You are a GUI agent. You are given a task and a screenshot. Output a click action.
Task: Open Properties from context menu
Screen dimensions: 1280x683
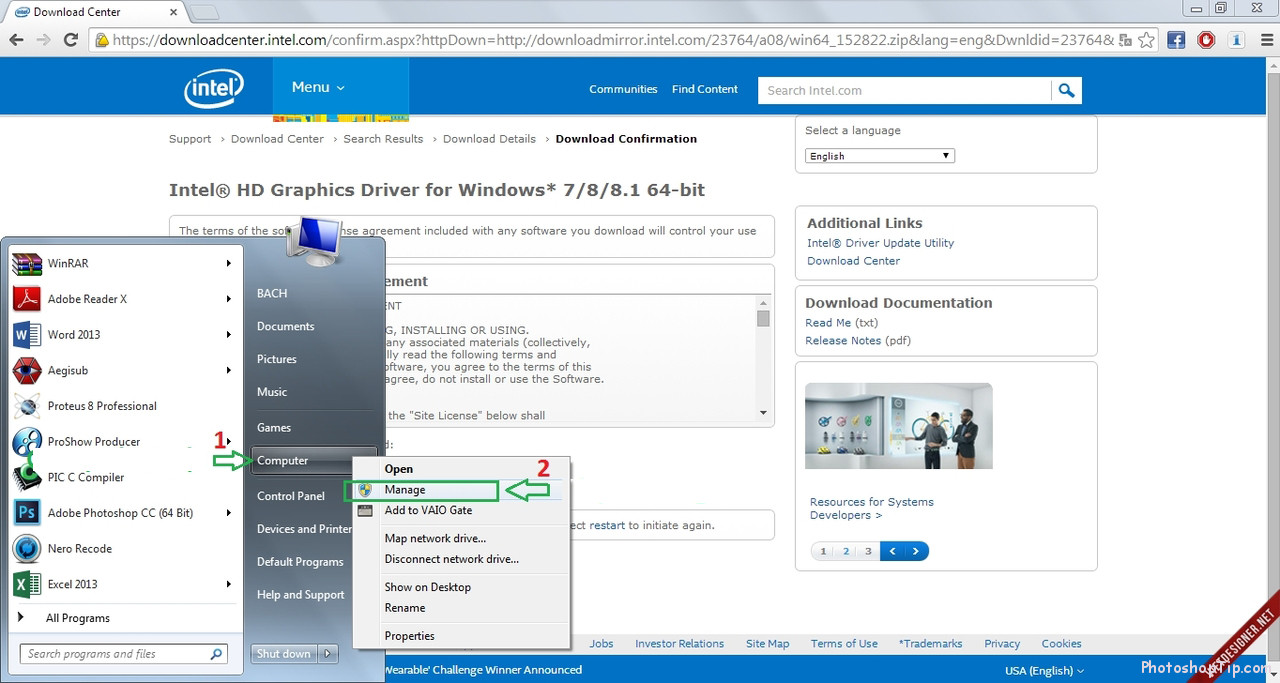tap(462, 636)
